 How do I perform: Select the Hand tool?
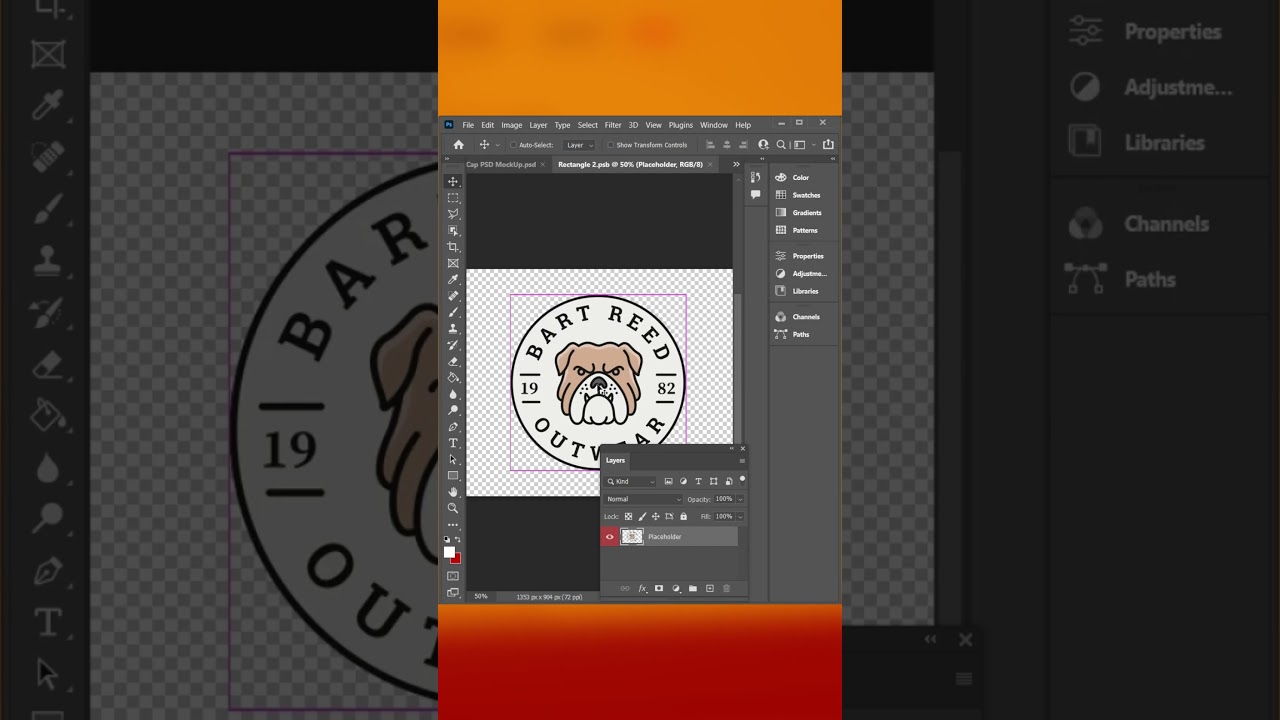point(453,492)
